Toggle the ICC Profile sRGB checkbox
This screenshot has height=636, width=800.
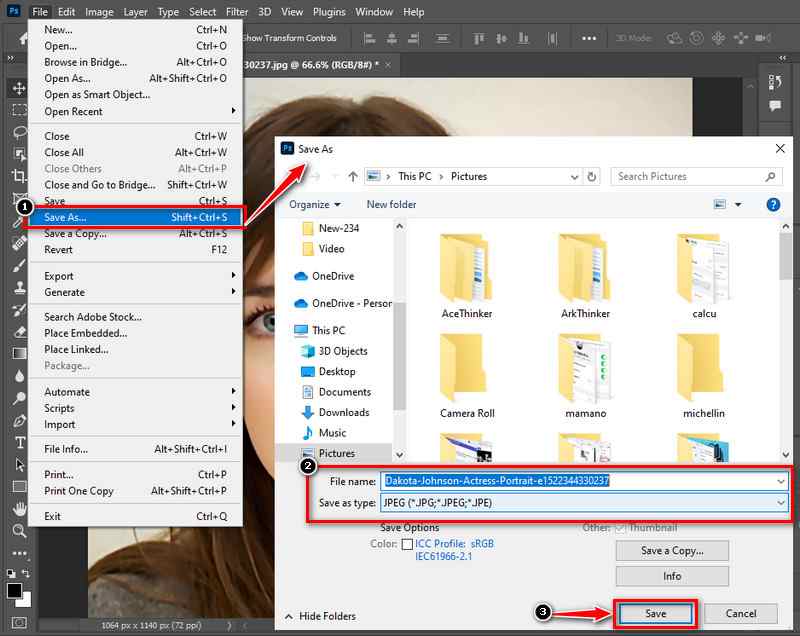(407, 544)
